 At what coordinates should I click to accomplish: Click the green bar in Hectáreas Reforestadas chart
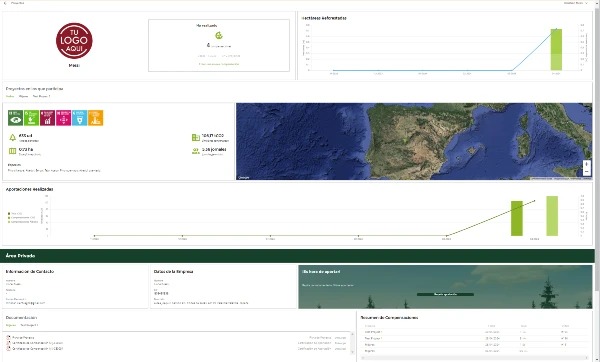(556, 49)
